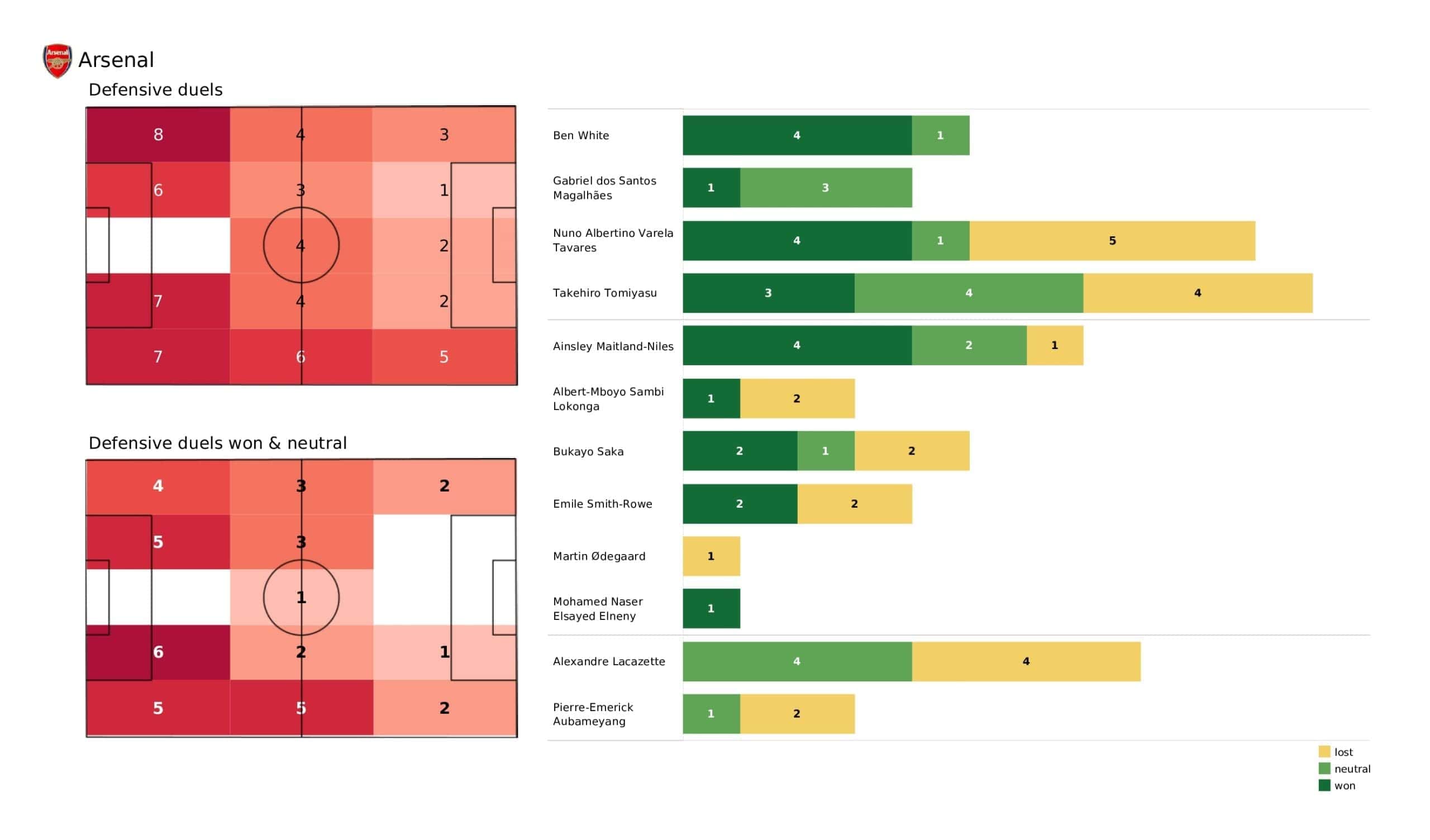This screenshot has height=840, width=1430.
Task: Select the Takehiro Tomiyasu player label
Action: (604, 293)
